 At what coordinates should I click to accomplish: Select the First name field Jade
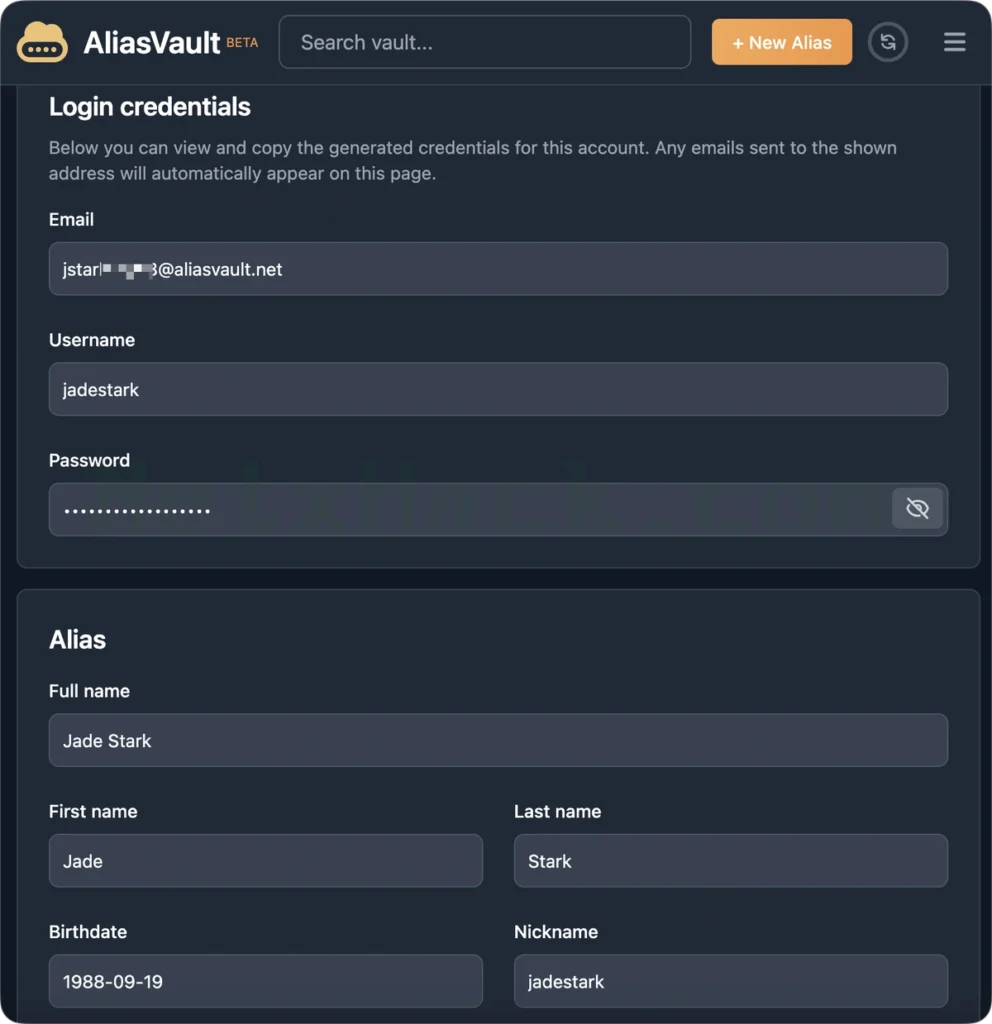266,861
